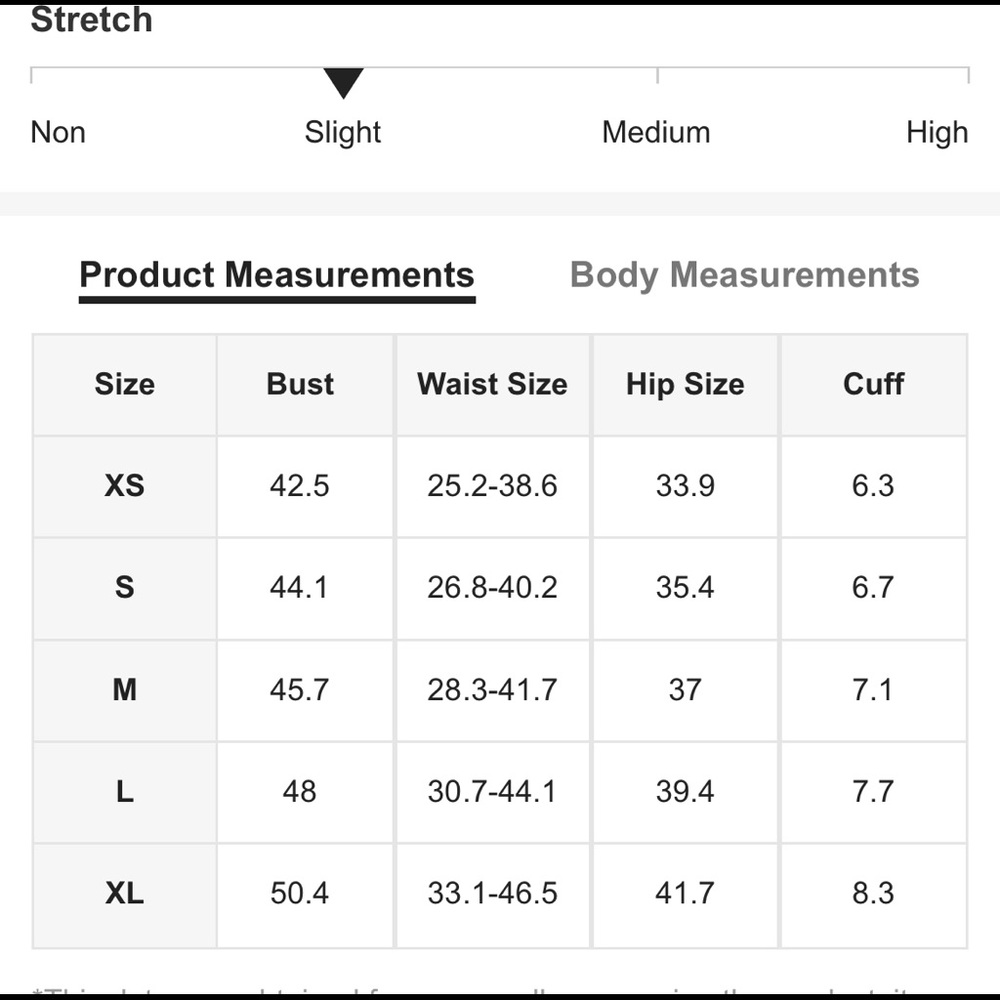The height and width of the screenshot is (1000, 1000).
Task: Click the M waist value 28.3-41.7
Action: coord(492,690)
